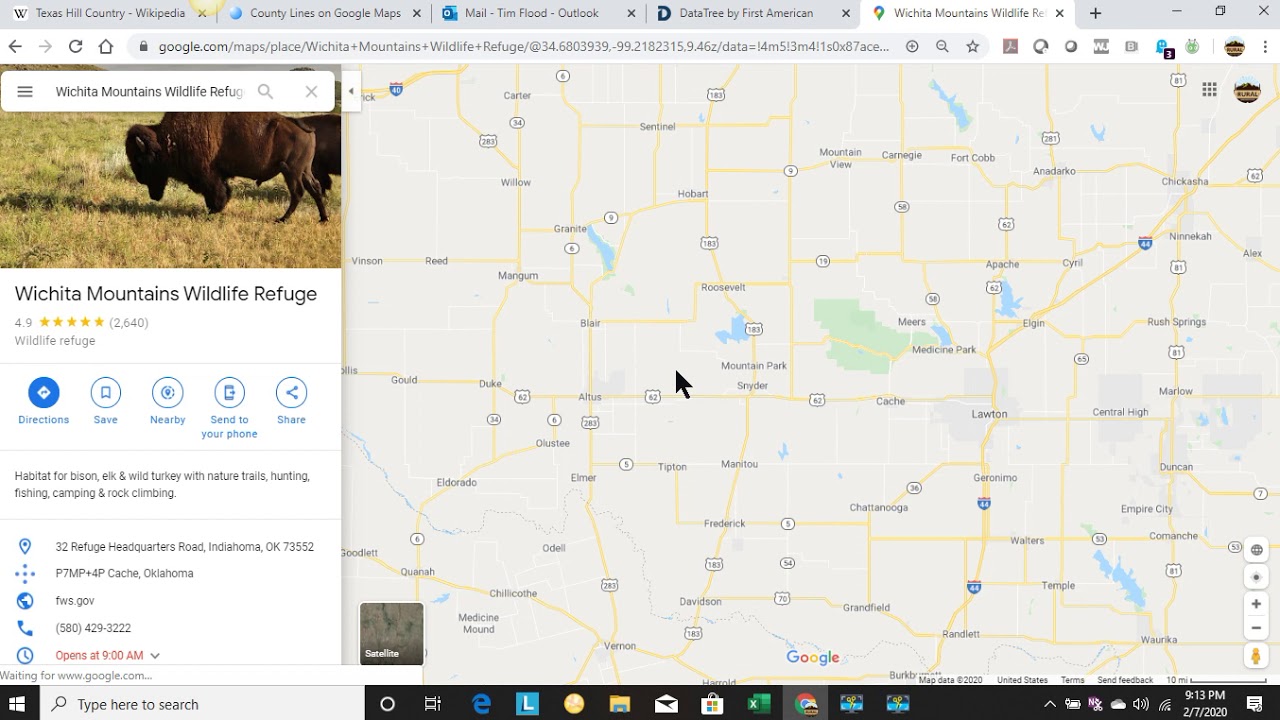Click Altus label on the map

click(x=590, y=397)
